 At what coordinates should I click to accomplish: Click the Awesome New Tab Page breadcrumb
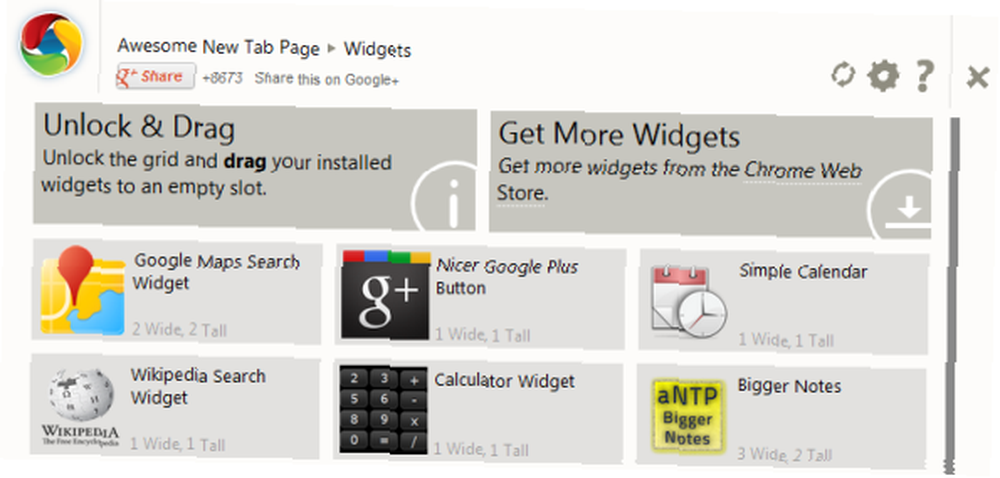(x=218, y=47)
